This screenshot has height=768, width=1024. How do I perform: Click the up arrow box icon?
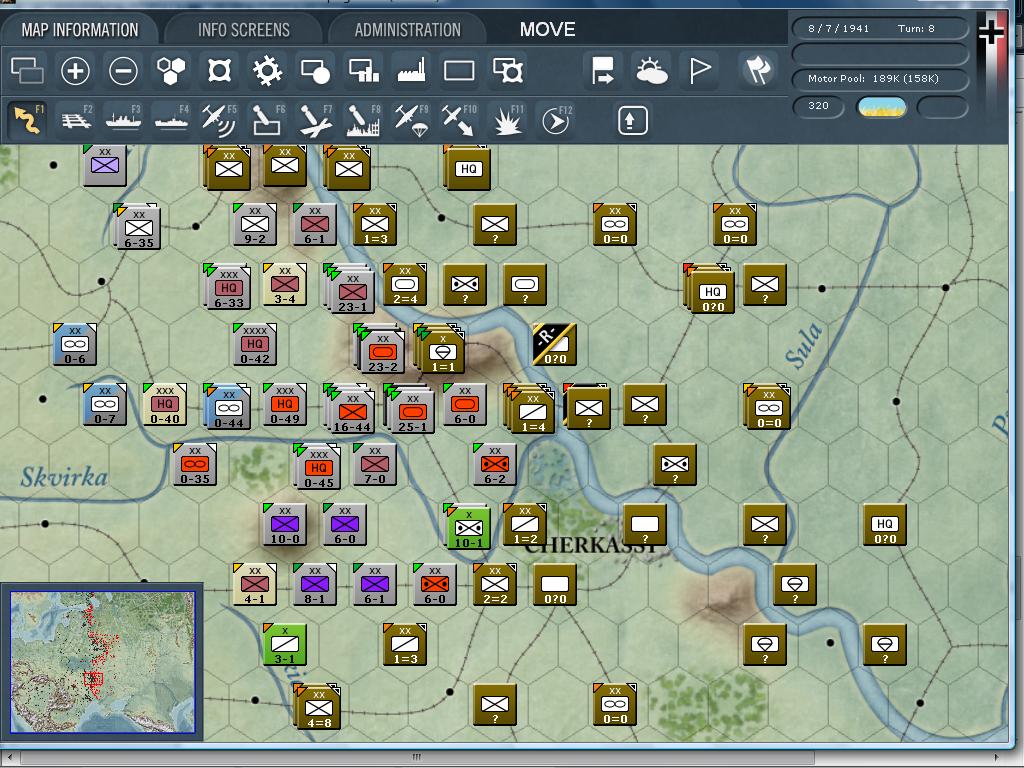click(x=632, y=120)
